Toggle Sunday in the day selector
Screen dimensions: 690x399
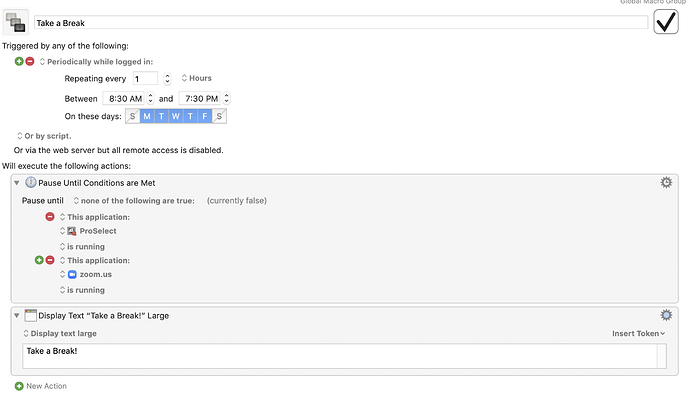point(132,117)
